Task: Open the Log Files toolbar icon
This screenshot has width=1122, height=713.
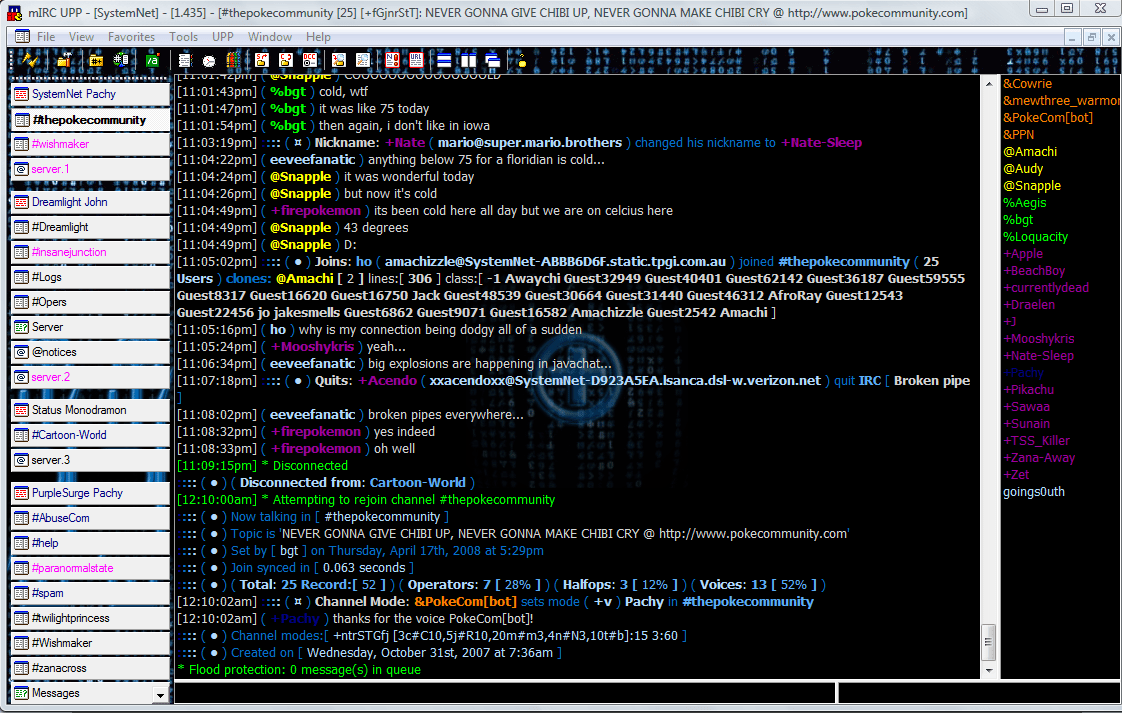Action: coord(363,61)
